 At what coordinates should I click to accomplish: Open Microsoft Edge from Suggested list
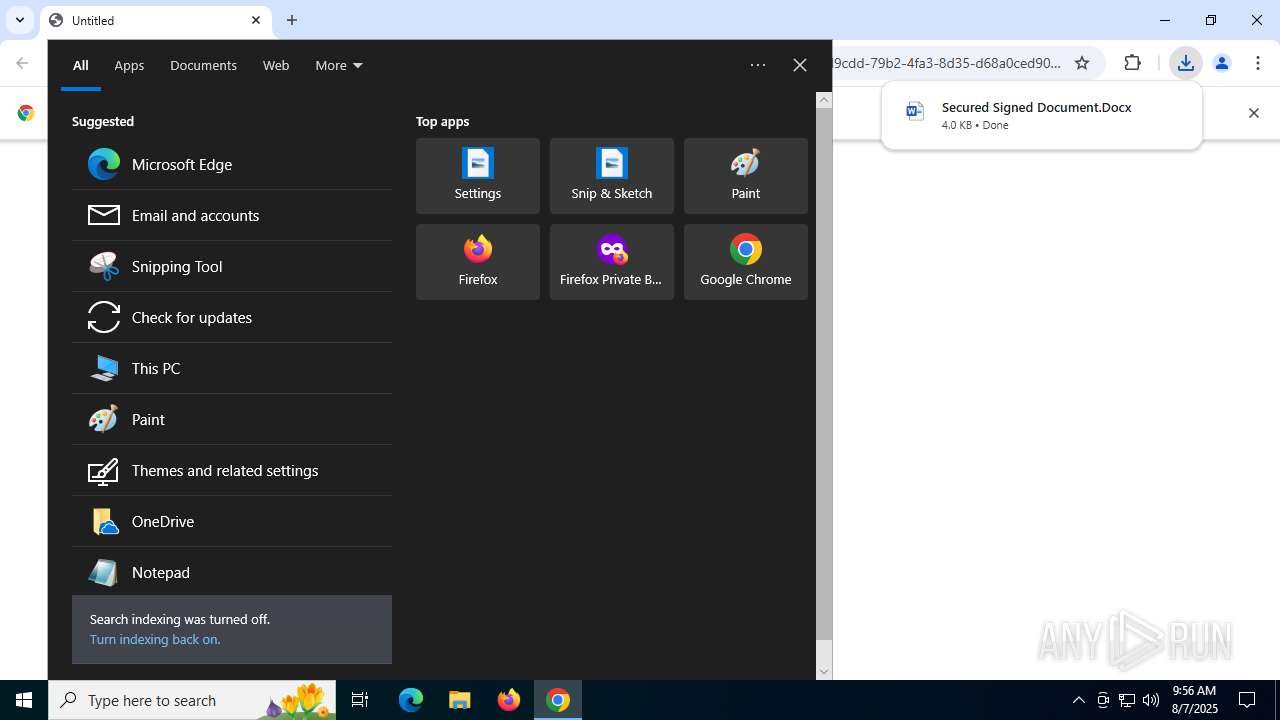(x=232, y=164)
